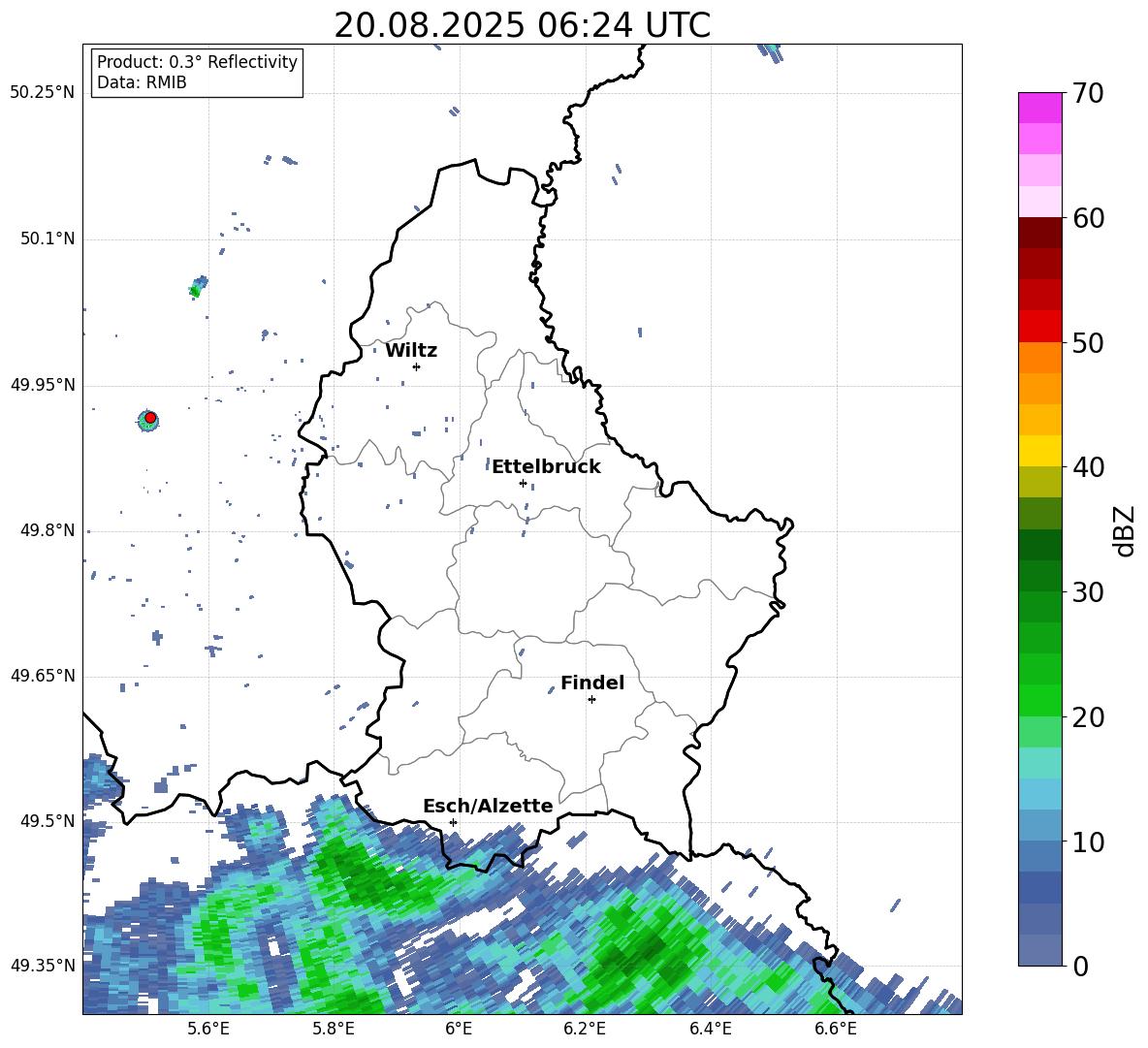Screen dimensions: 1148x1048
Task: Click the dBZ colorbar axis label
Action: 1125,530
